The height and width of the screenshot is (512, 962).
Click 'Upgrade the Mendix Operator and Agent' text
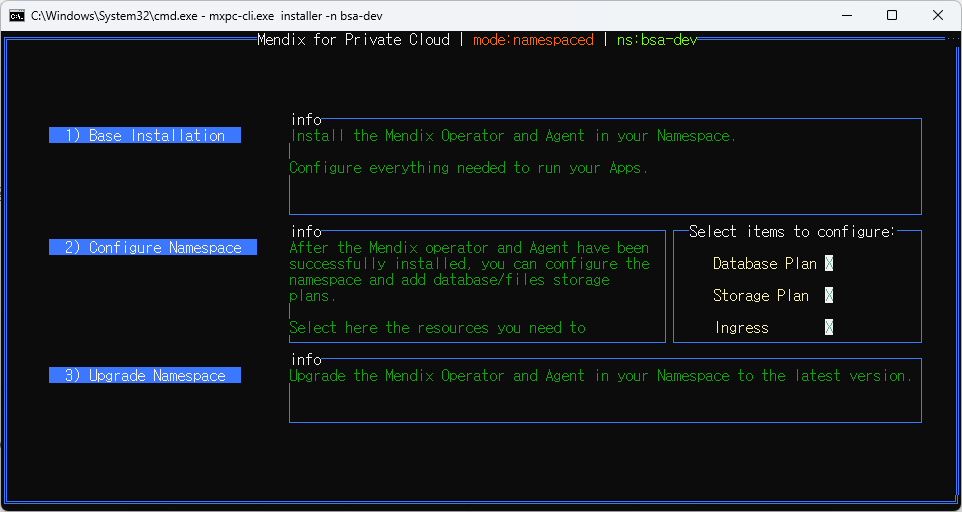[x=437, y=376]
